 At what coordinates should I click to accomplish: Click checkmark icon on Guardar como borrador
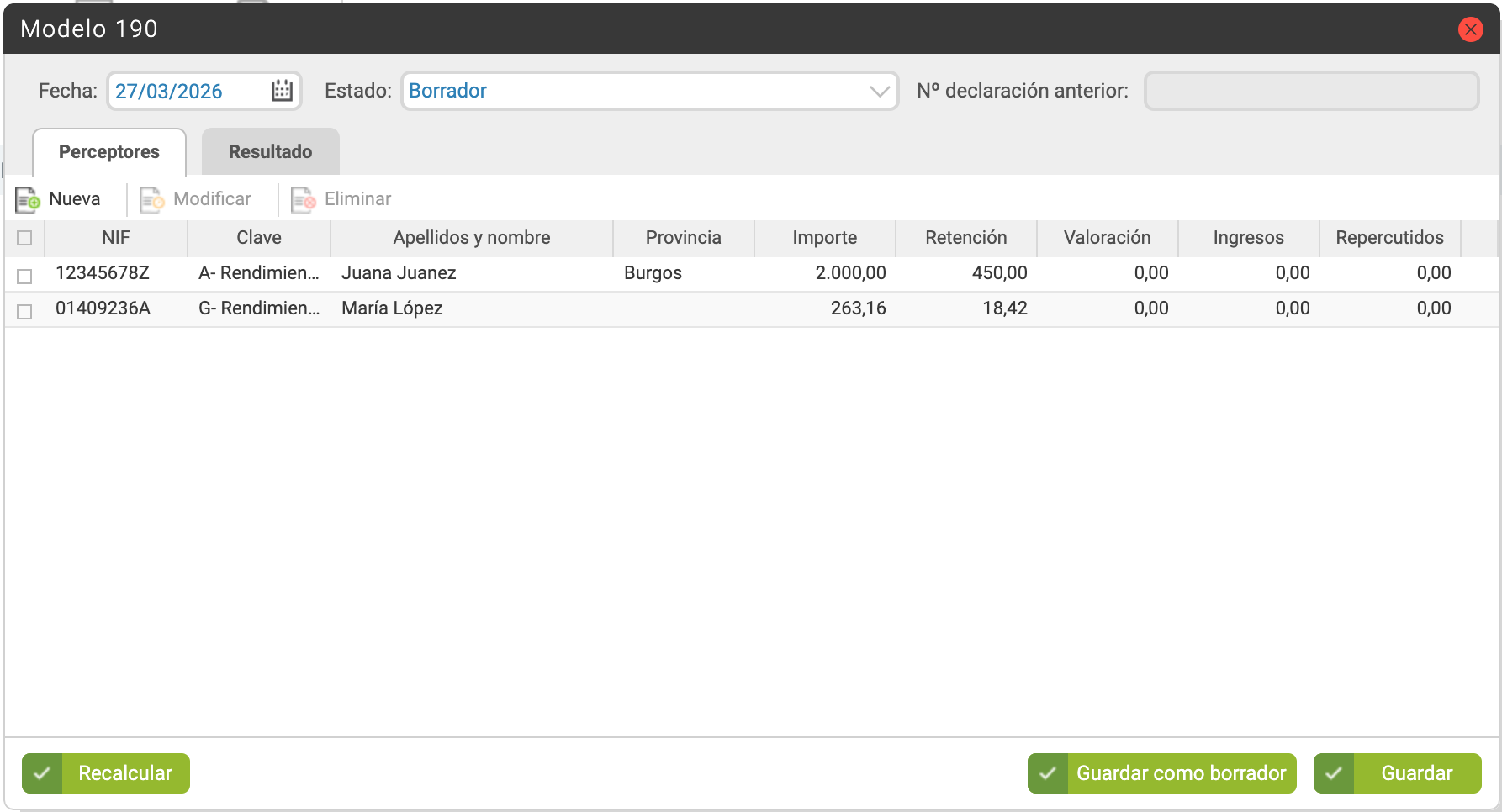[1048, 773]
